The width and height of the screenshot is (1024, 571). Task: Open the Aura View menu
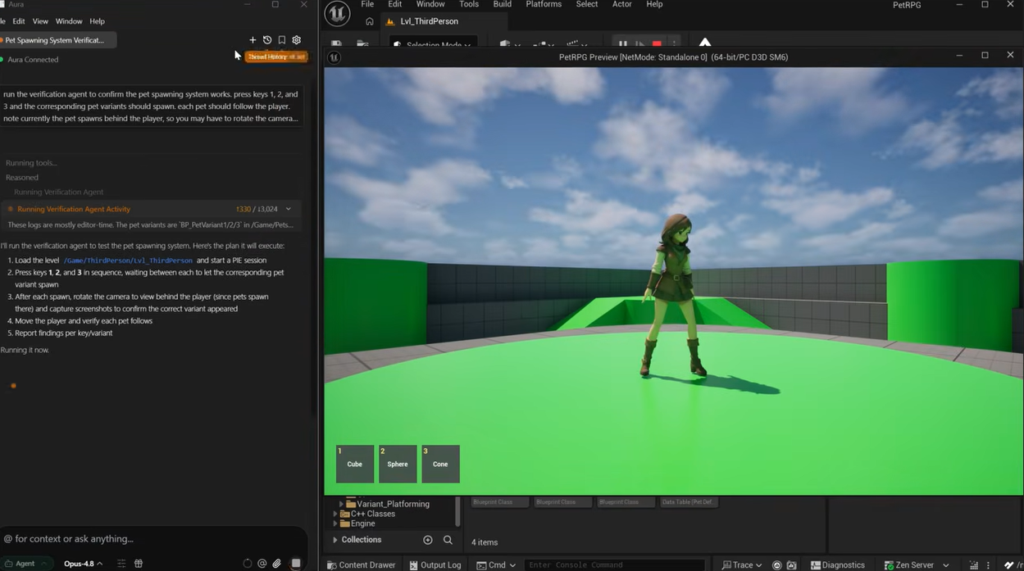(x=40, y=22)
